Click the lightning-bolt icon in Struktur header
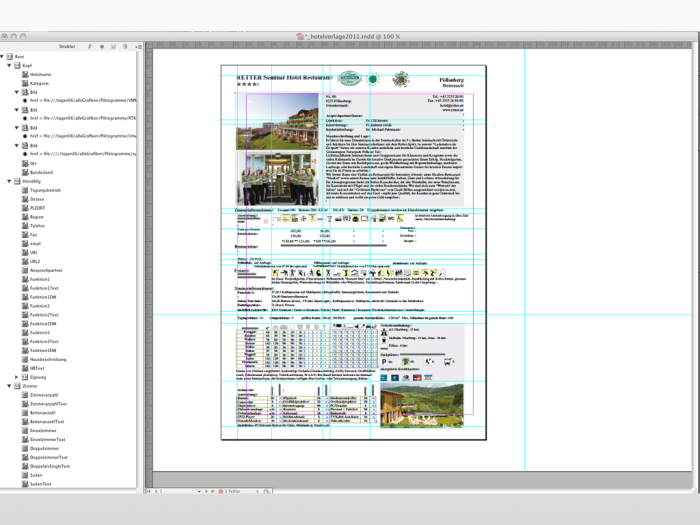 (90, 46)
